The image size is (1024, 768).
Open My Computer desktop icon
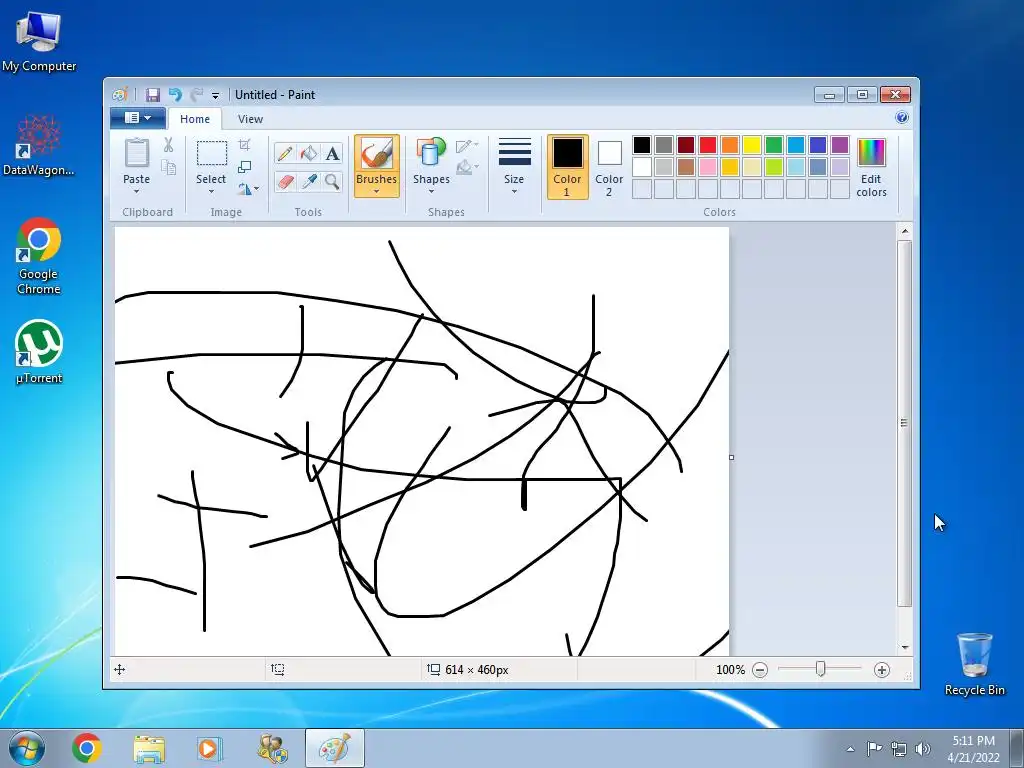pyautogui.click(x=39, y=42)
